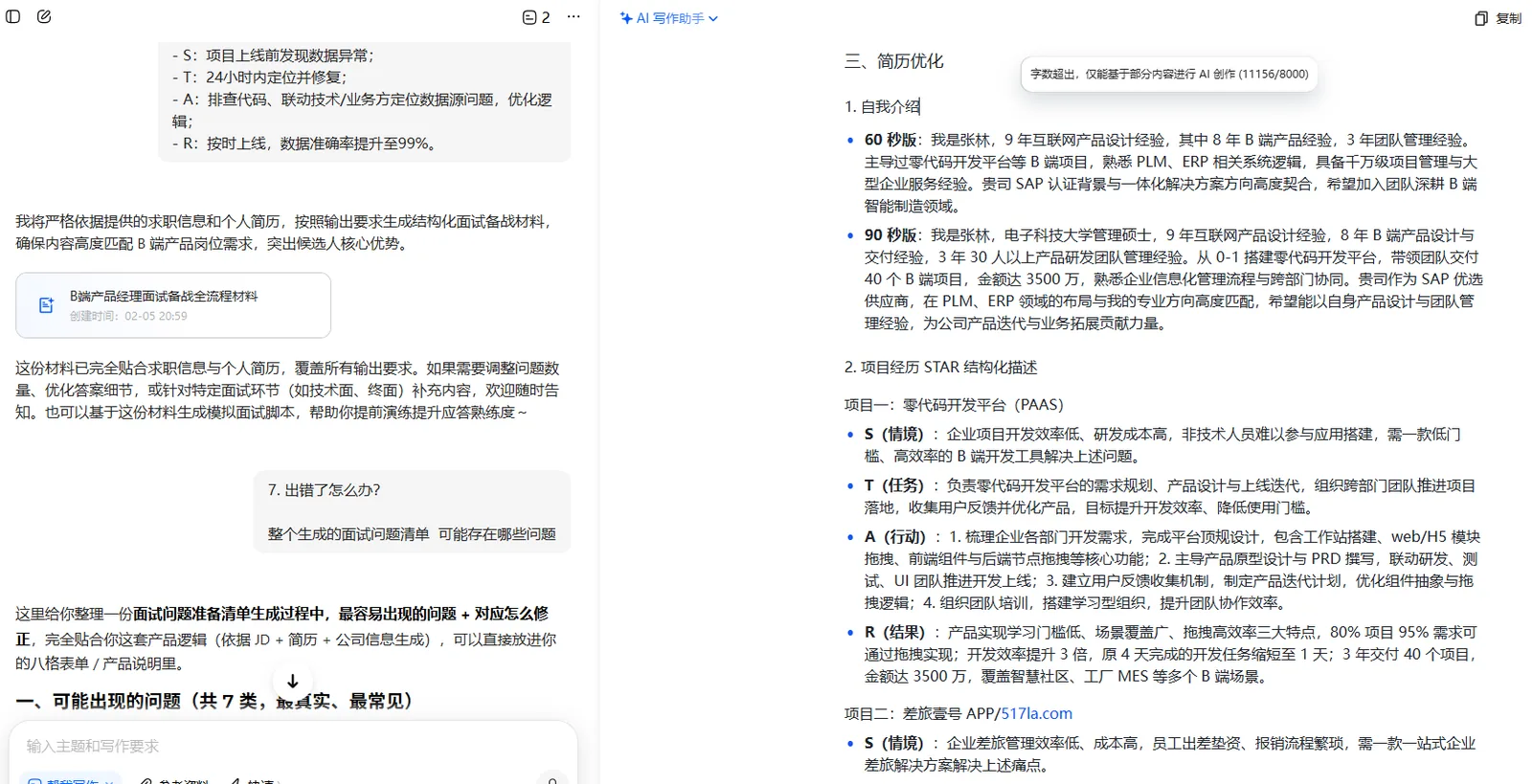Place cursor at 1. 自我介绍 heading
The height and width of the screenshot is (784, 1532).
882,106
